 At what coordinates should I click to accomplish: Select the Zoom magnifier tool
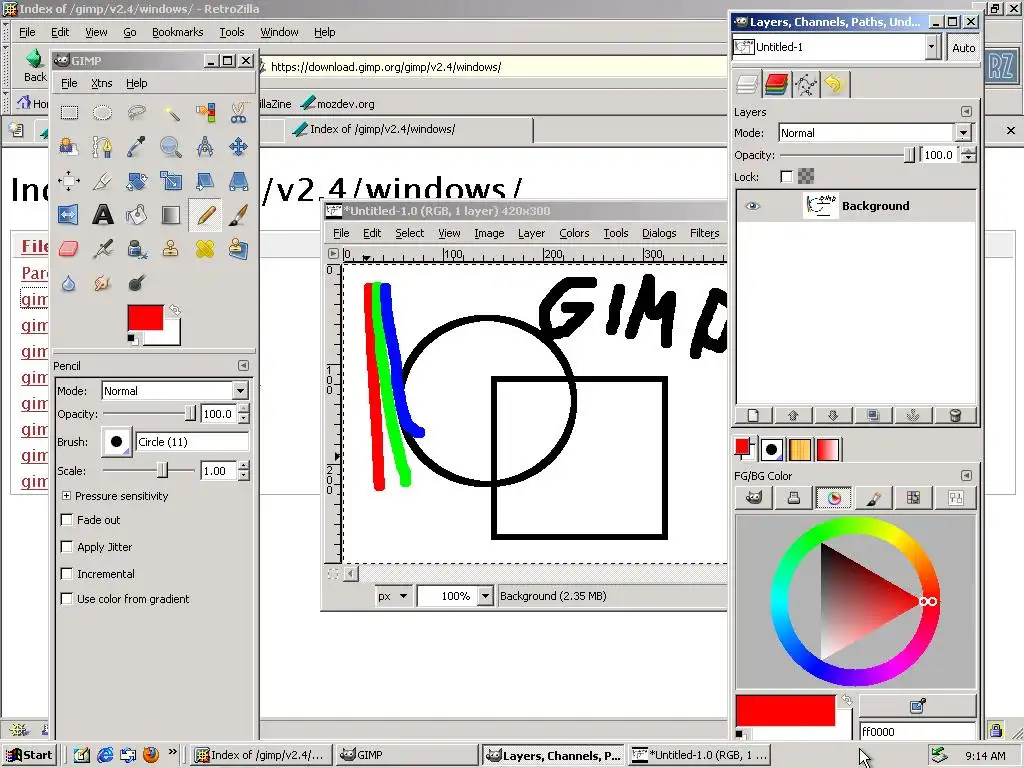[171, 146]
